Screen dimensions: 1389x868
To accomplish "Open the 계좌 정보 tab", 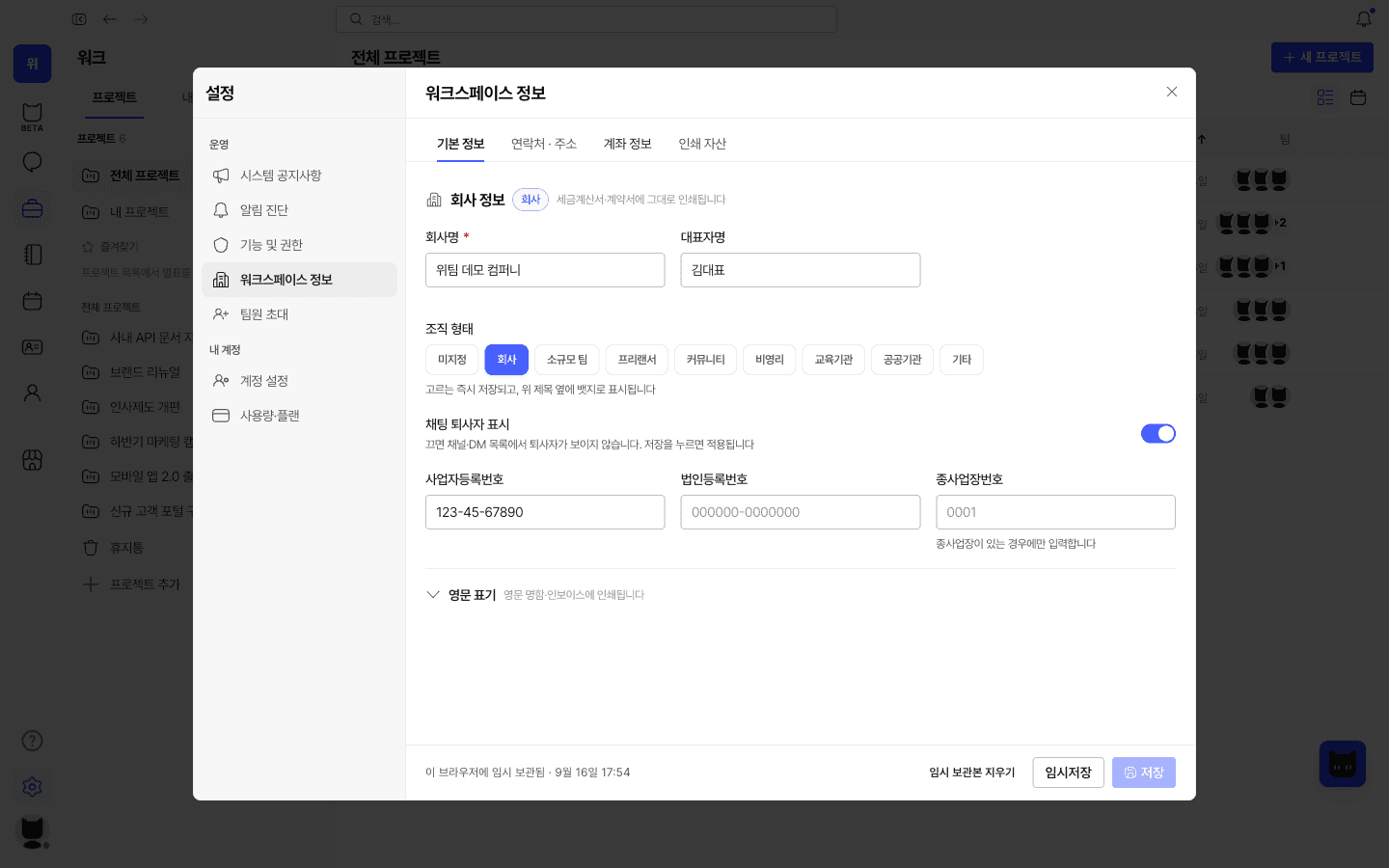I will point(628,144).
